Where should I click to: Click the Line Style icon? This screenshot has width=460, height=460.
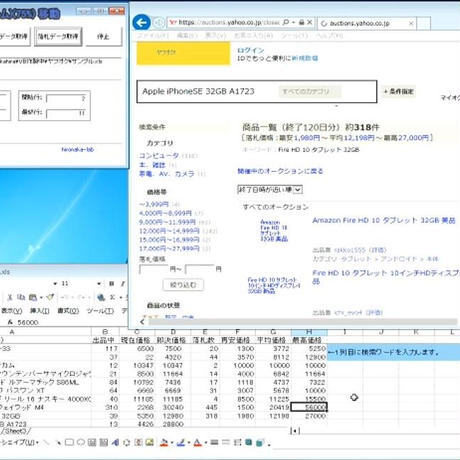click(x=215, y=443)
